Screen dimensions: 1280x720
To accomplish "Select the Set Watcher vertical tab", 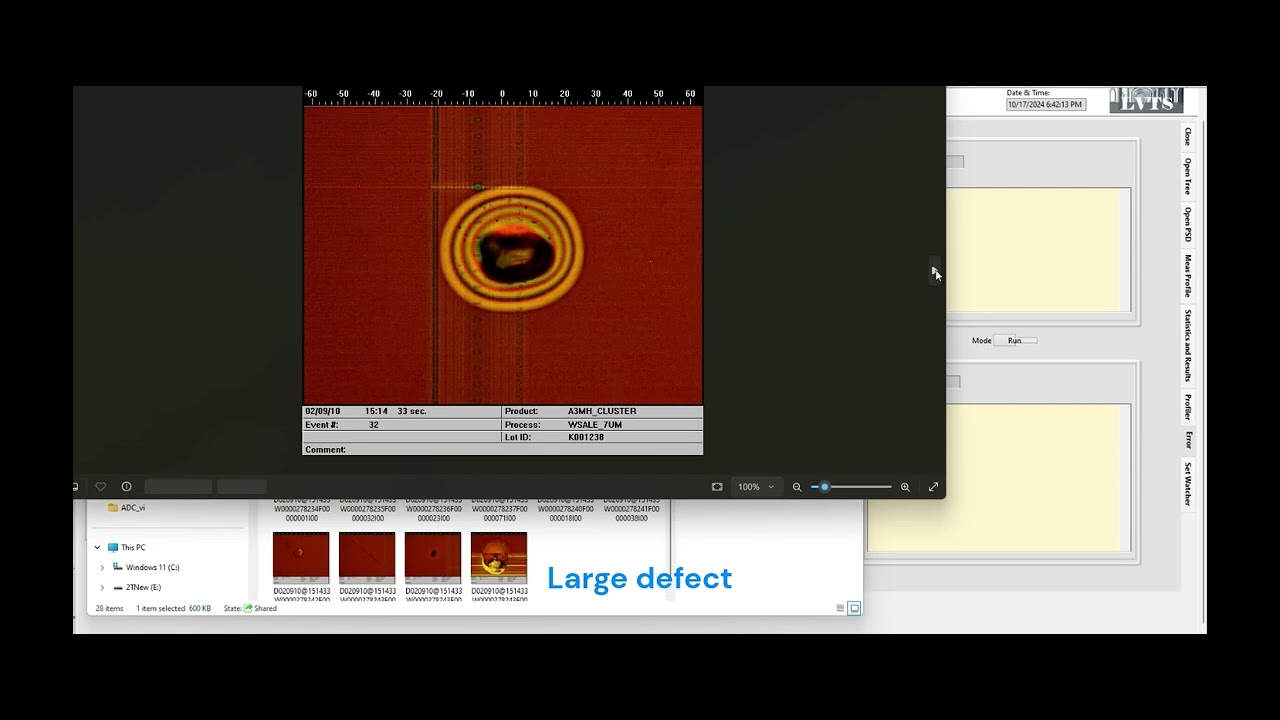I will click(x=1188, y=484).
